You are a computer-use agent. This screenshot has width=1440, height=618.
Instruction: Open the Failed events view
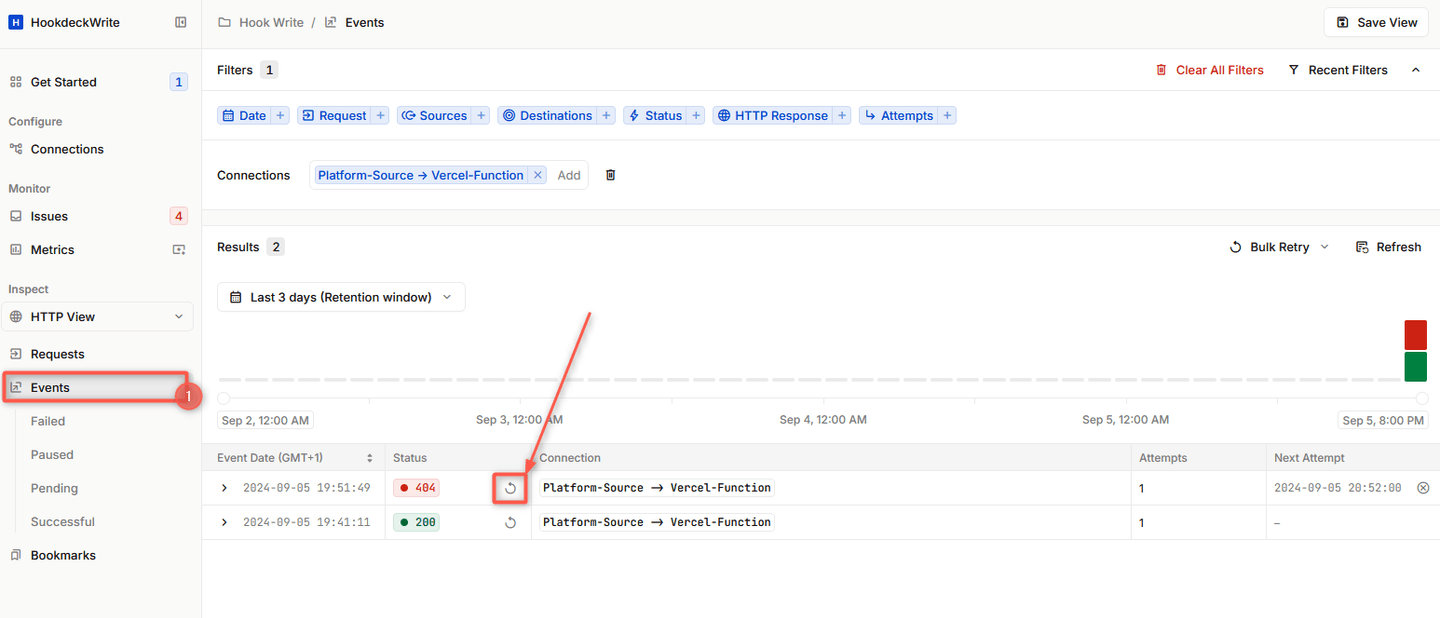coord(48,421)
